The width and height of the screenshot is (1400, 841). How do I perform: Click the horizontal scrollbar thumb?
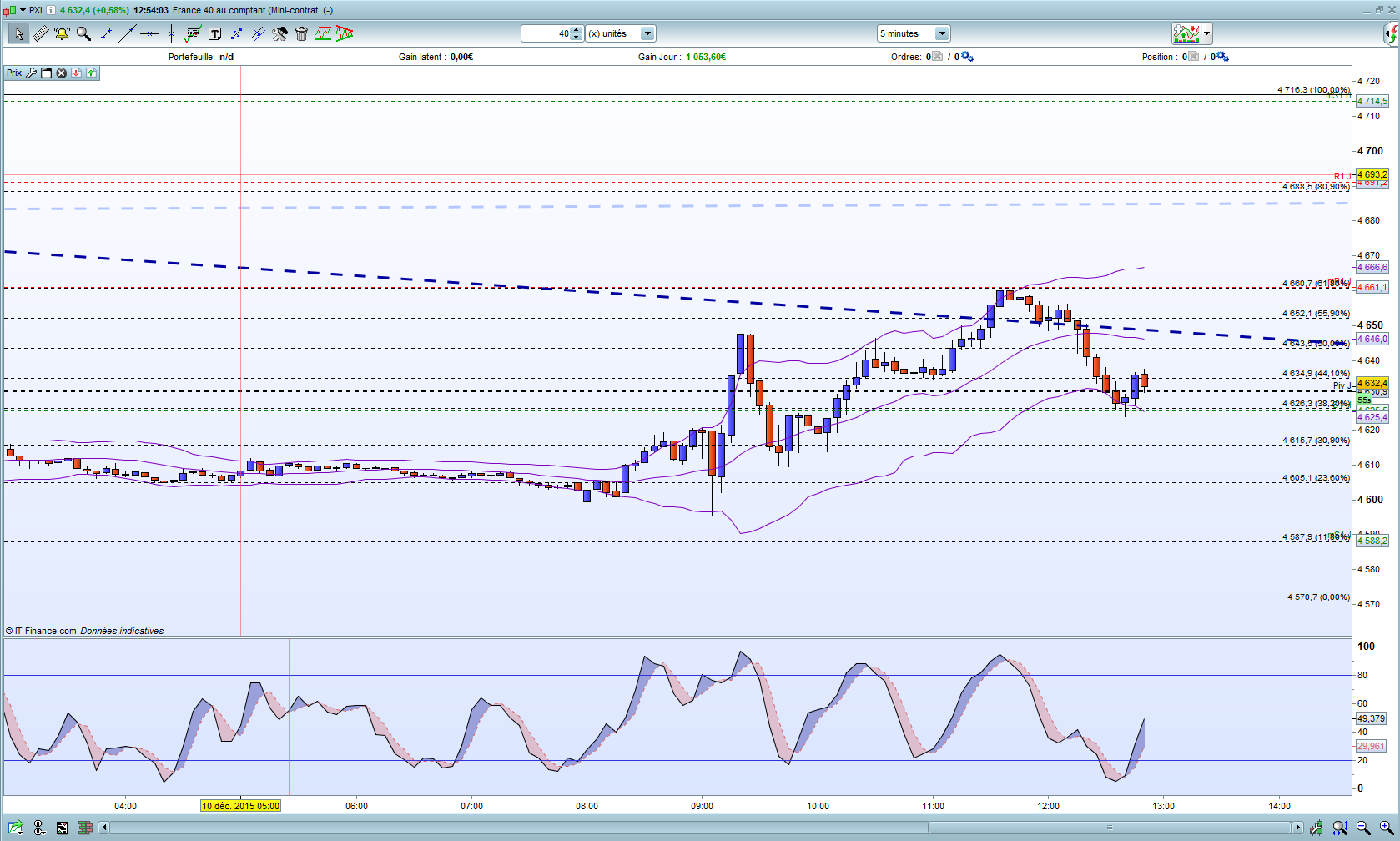1110,828
